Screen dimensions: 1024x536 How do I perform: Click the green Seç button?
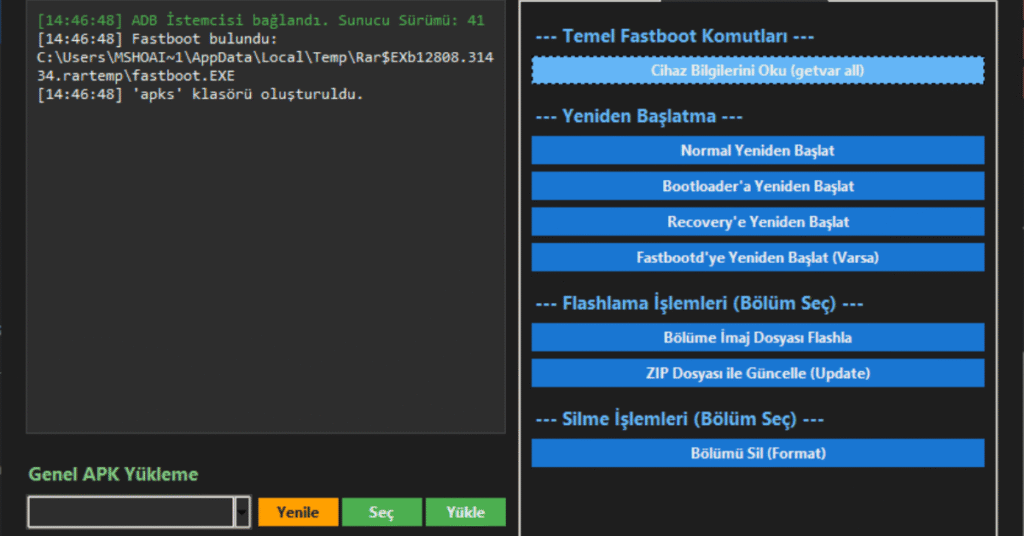click(x=382, y=512)
